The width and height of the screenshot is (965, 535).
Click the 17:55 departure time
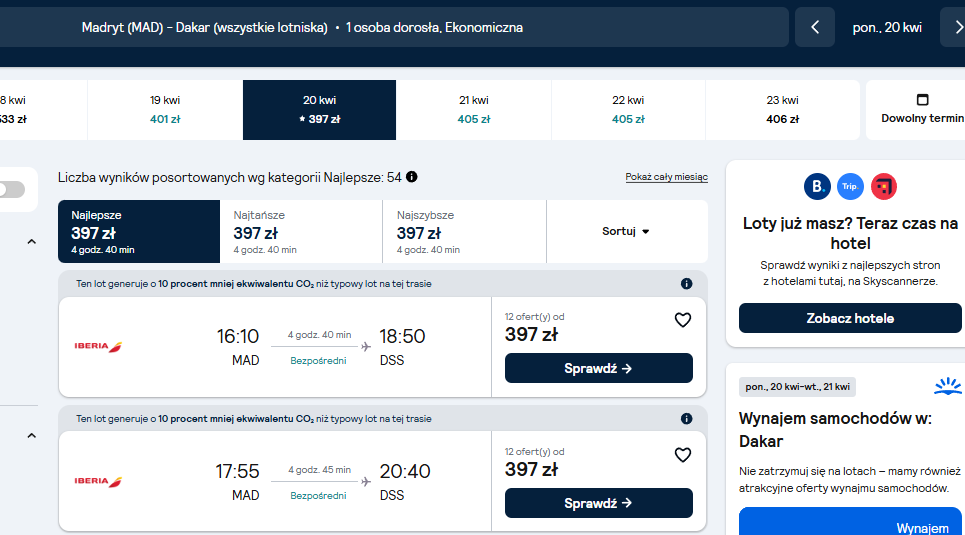237,471
